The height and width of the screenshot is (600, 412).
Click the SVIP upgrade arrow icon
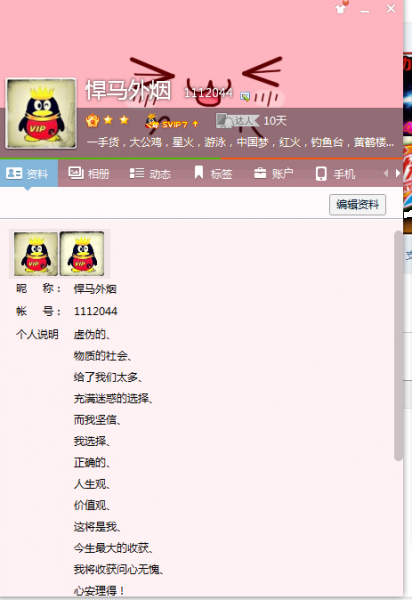pos(195,124)
